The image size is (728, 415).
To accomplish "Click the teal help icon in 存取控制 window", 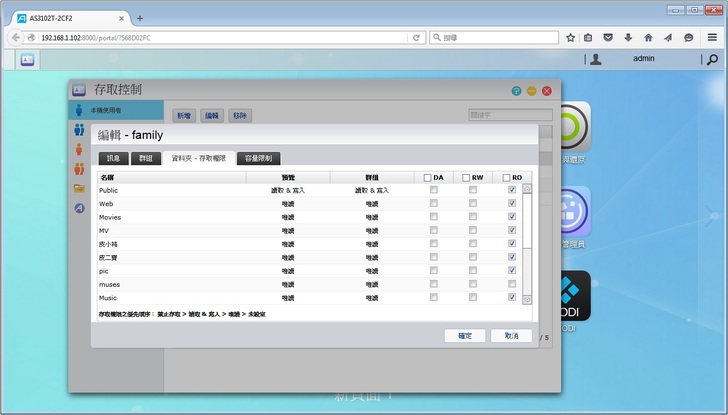I will tap(517, 91).
